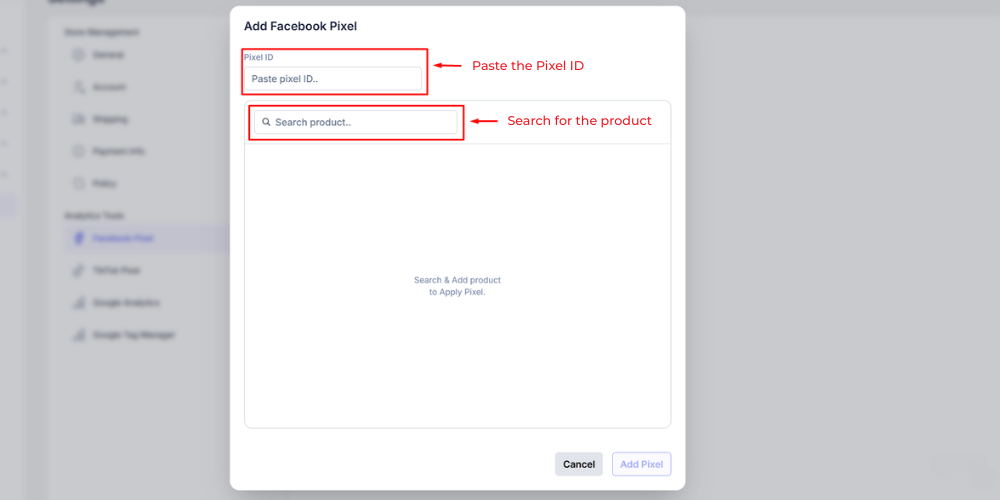
Task: Select Shipping in settings sidebar
Action: [x=110, y=119]
